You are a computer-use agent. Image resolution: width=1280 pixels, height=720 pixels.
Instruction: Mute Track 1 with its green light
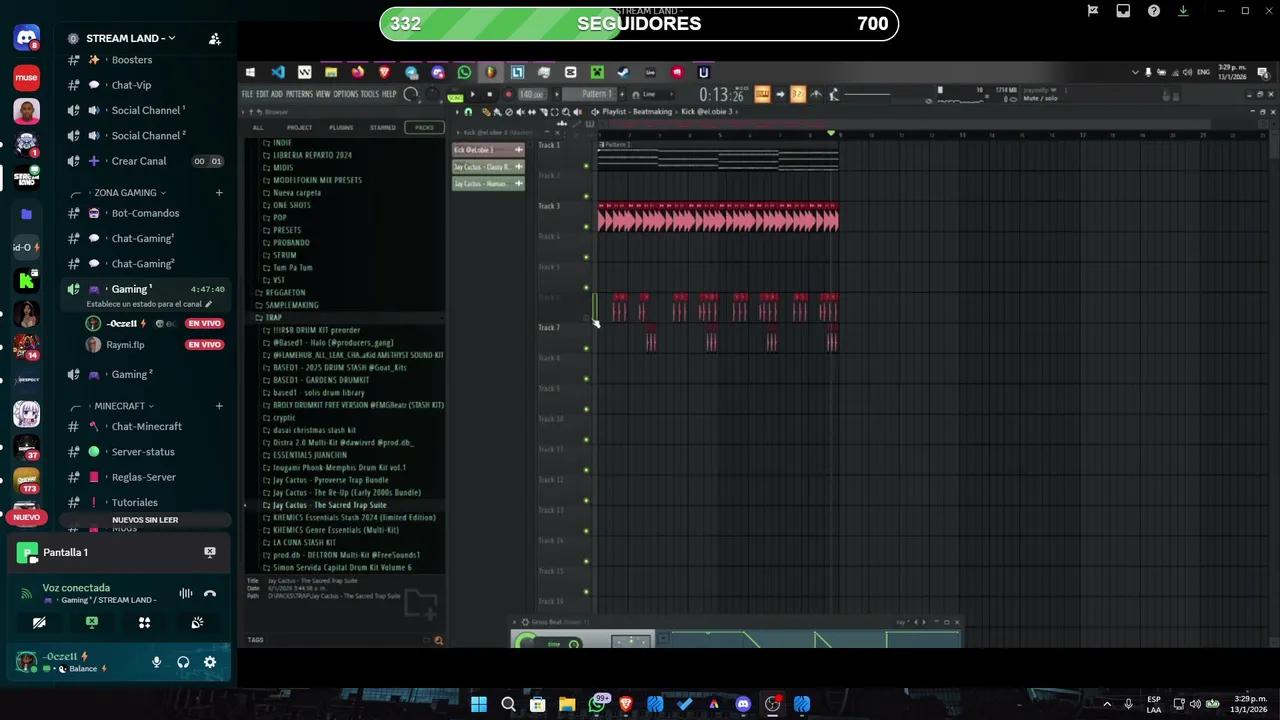[x=586, y=166]
